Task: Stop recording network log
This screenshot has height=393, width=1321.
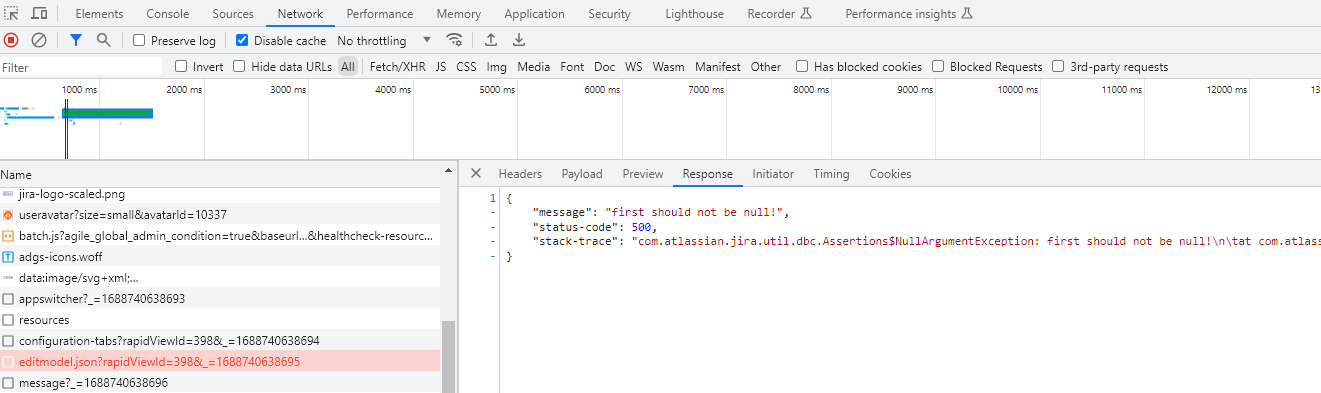Action: [x=11, y=40]
